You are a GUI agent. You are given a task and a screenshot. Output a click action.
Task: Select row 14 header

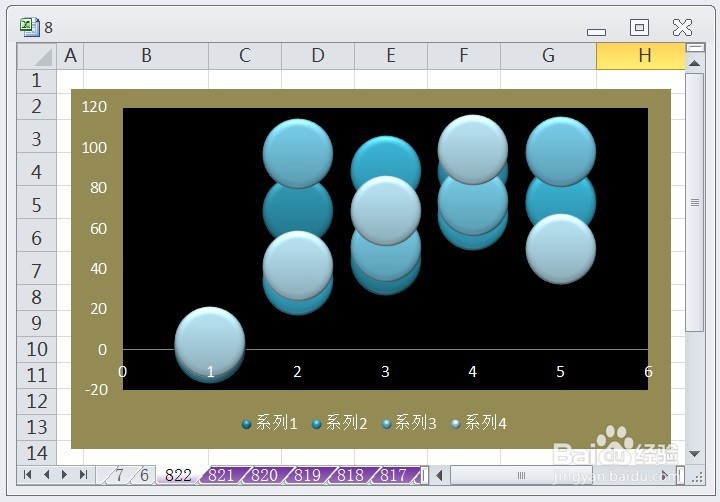[37, 453]
